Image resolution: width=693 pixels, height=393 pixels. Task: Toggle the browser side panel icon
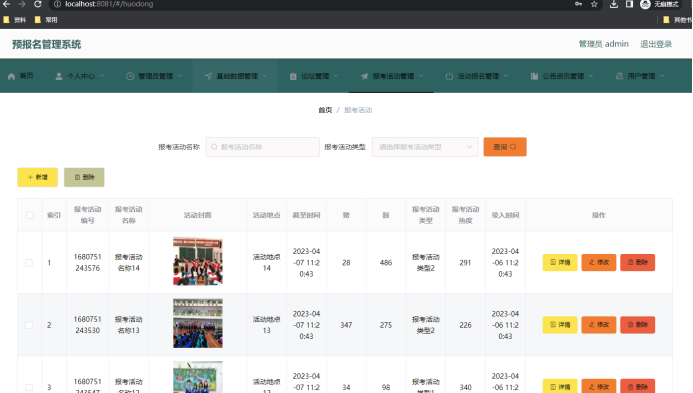[629, 4]
